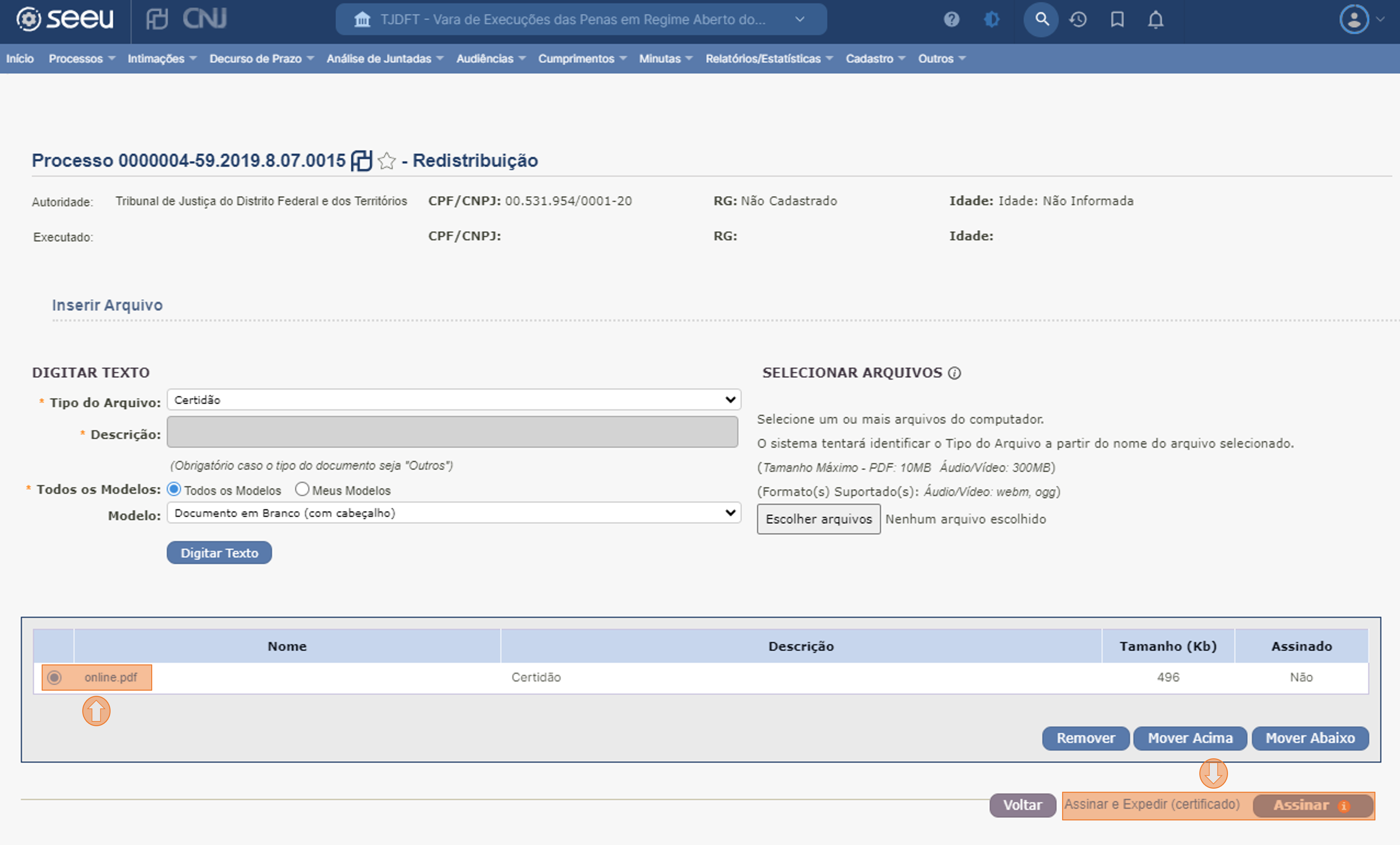This screenshot has width=1400, height=845.
Task: Toggle the contrast theme icon
Action: [x=991, y=19]
